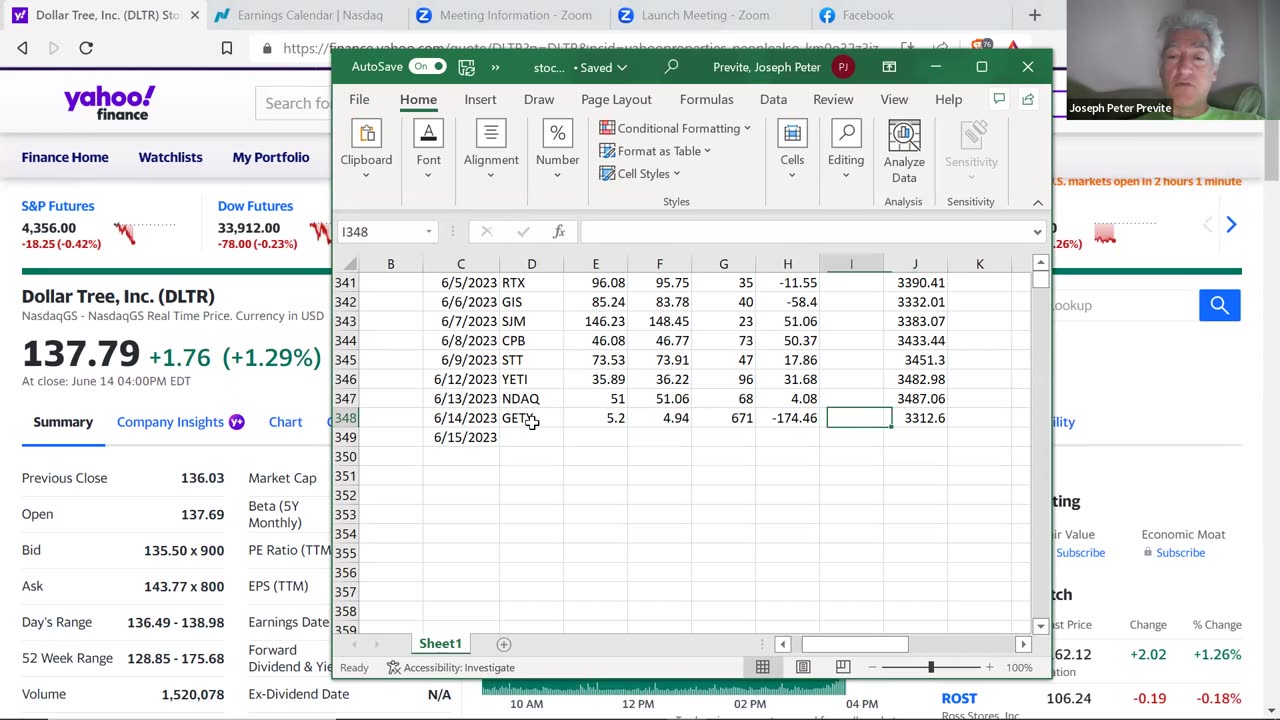Expand the Name Box dropdown arrow
1280x720 pixels.
tap(429, 232)
